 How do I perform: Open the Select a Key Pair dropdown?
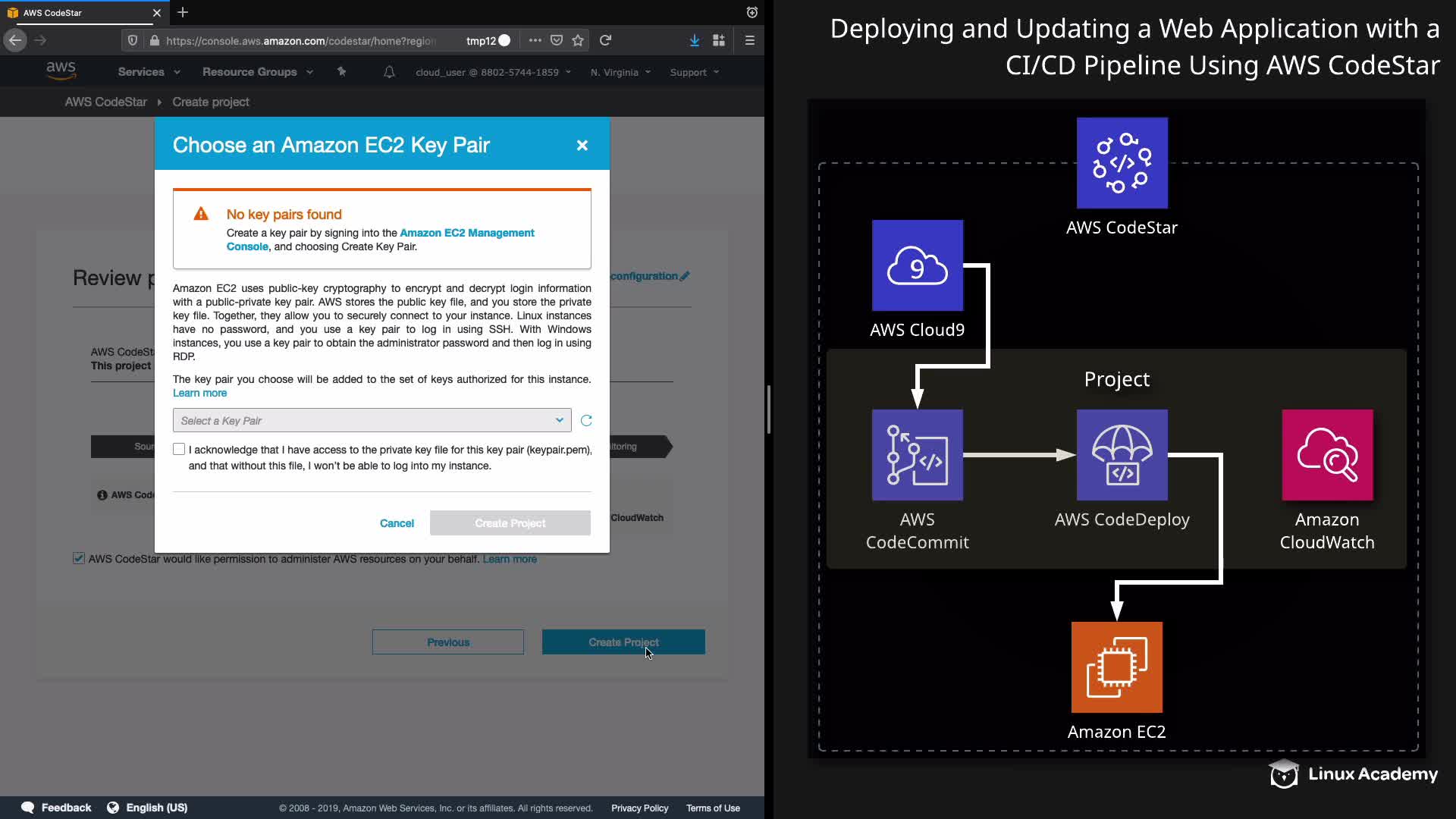coord(372,421)
